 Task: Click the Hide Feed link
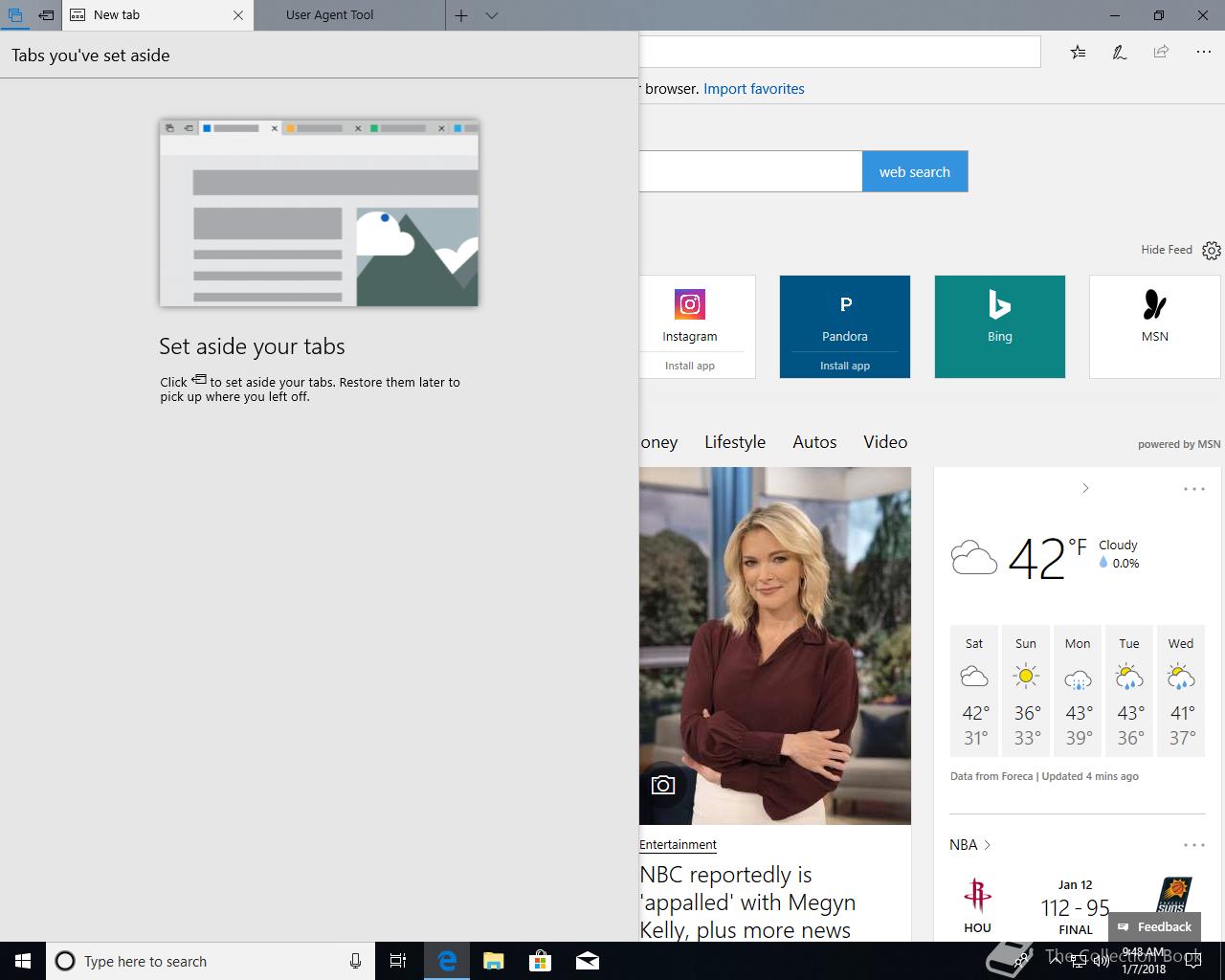click(x=1167, y=250)
